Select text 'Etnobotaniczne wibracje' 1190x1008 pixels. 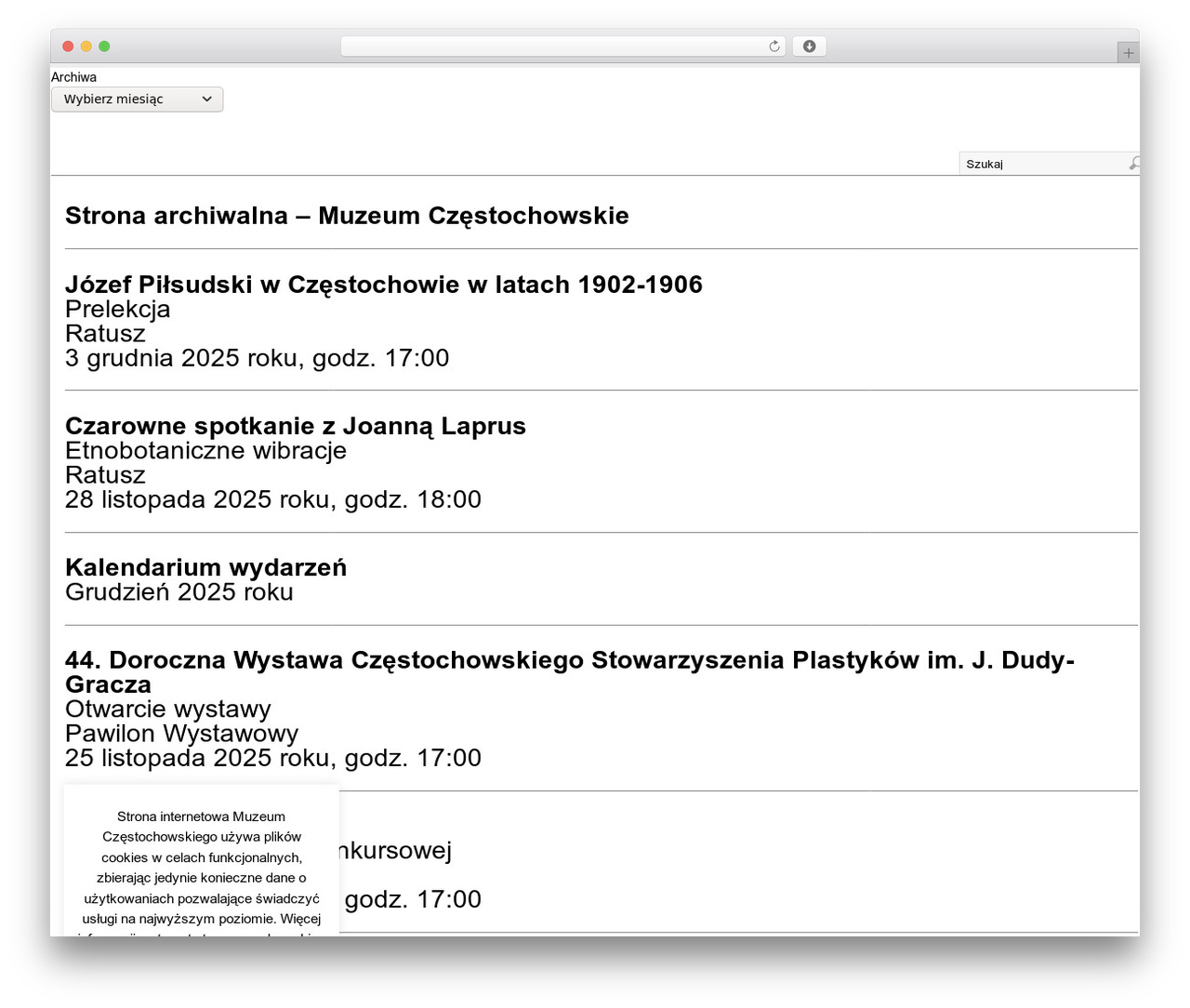point(205,450)
